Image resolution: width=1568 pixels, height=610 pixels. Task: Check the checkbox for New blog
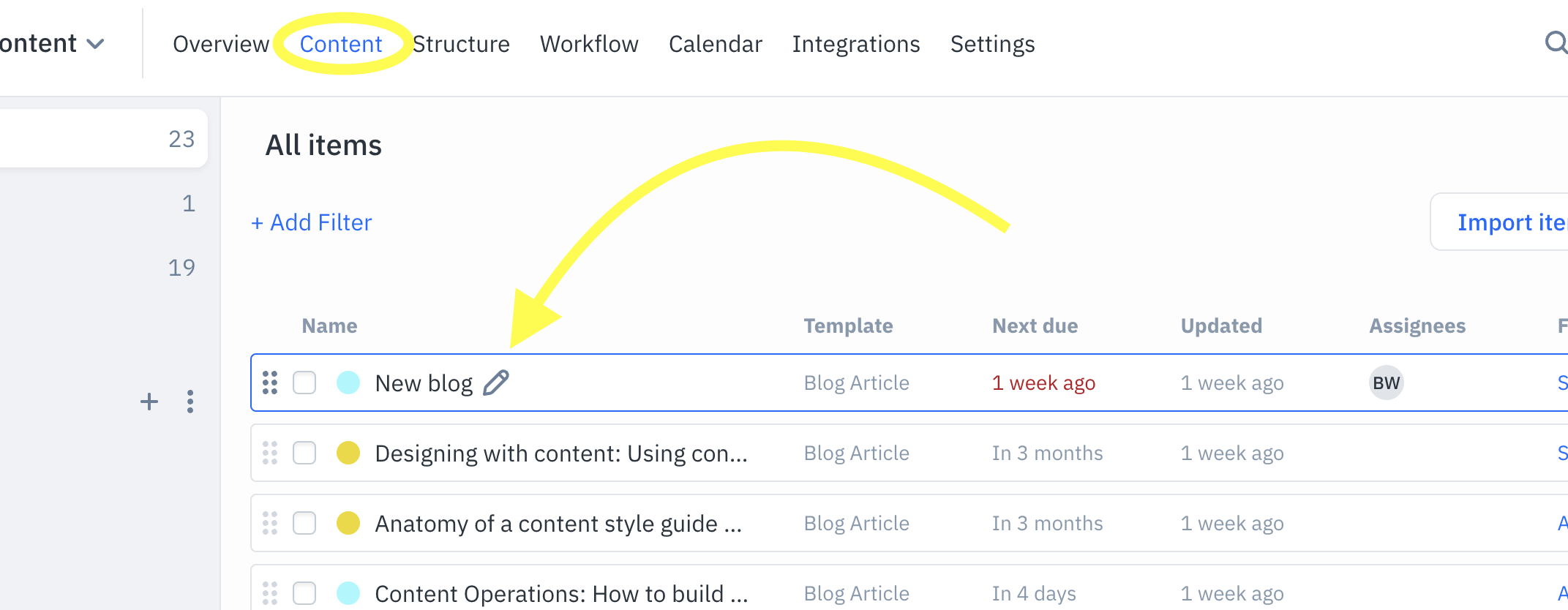[x=304, y=382]
